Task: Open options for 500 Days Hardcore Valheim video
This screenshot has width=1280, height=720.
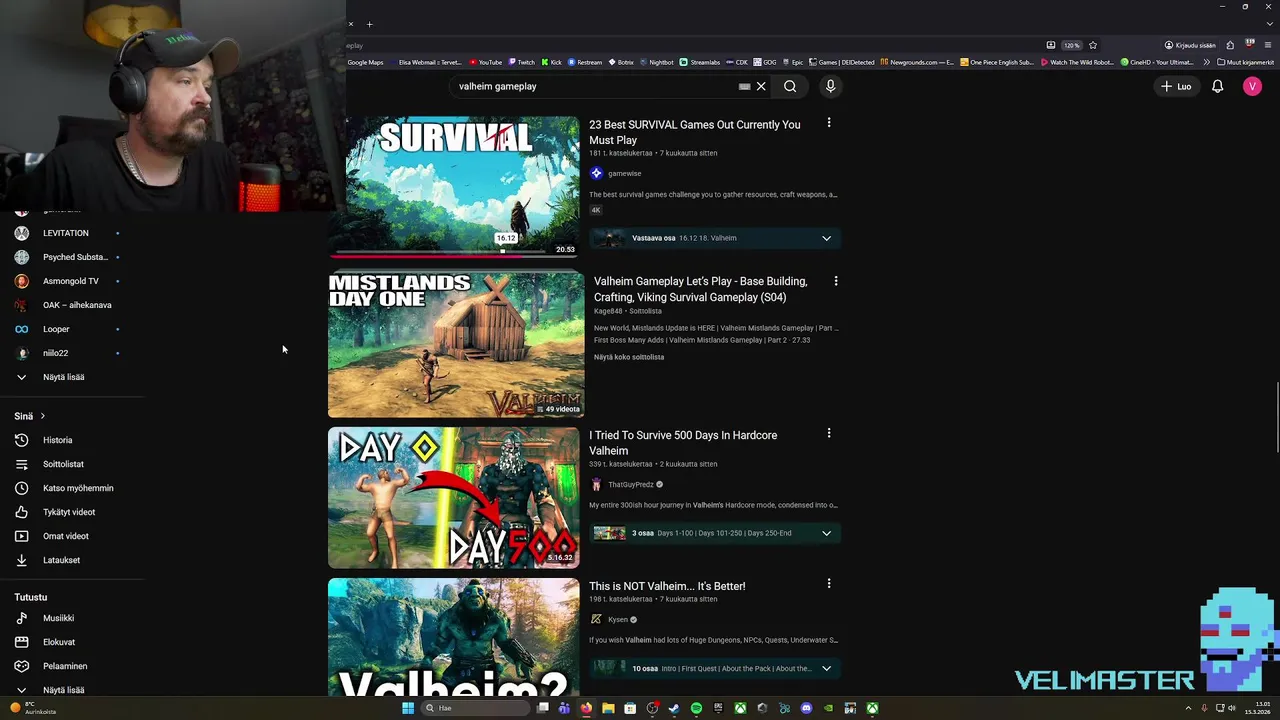Action: click(828, 433)
